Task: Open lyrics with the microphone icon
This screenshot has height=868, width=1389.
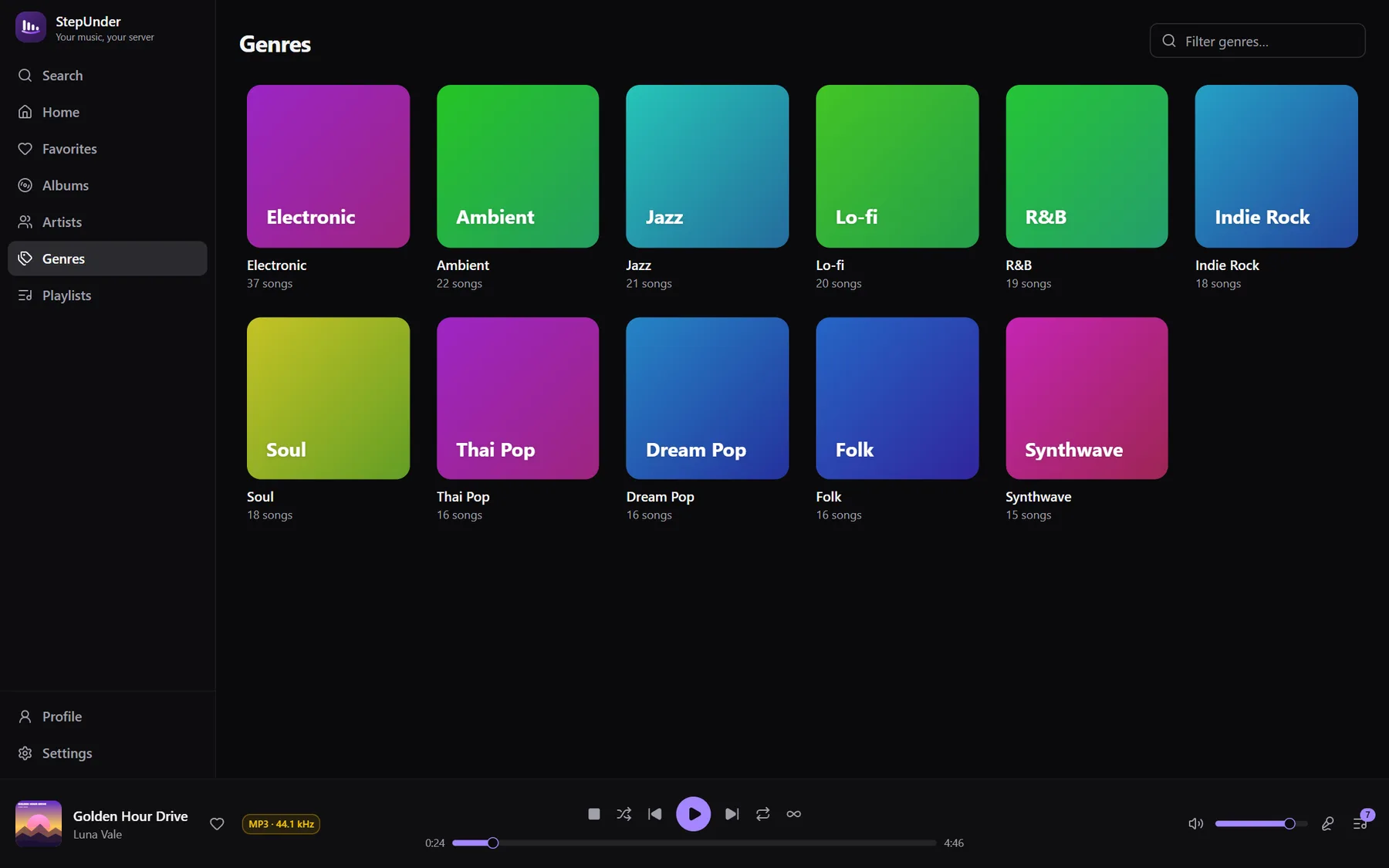Action: coord(1327,824)
